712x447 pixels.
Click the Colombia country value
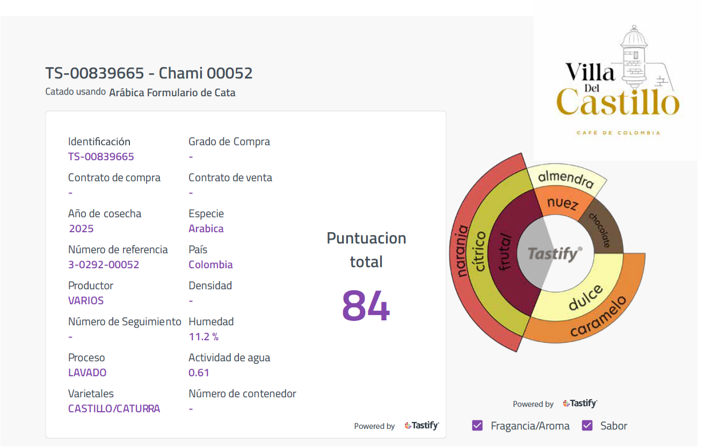[x=210, y=265]
